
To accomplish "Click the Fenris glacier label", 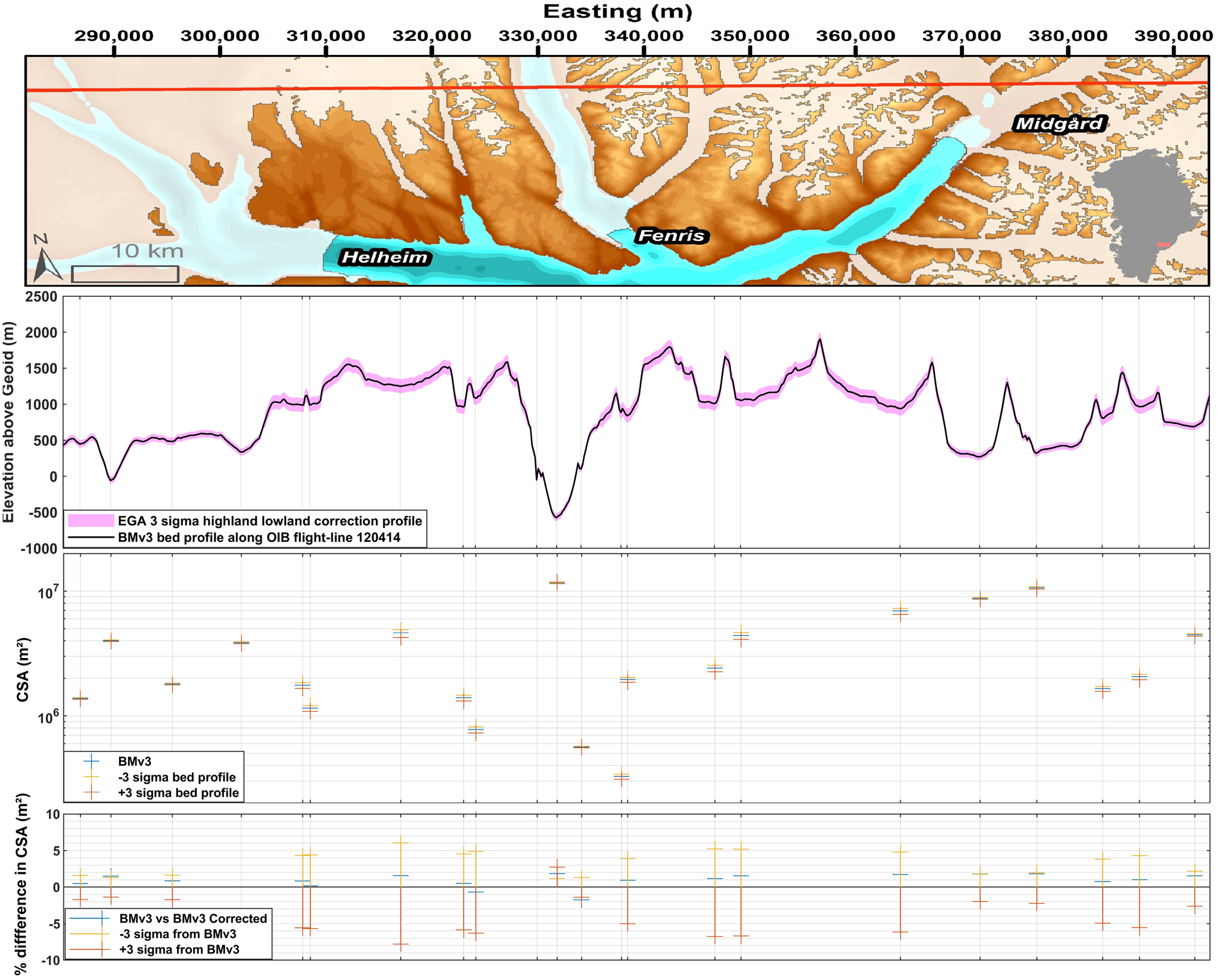I will point(671,236).
